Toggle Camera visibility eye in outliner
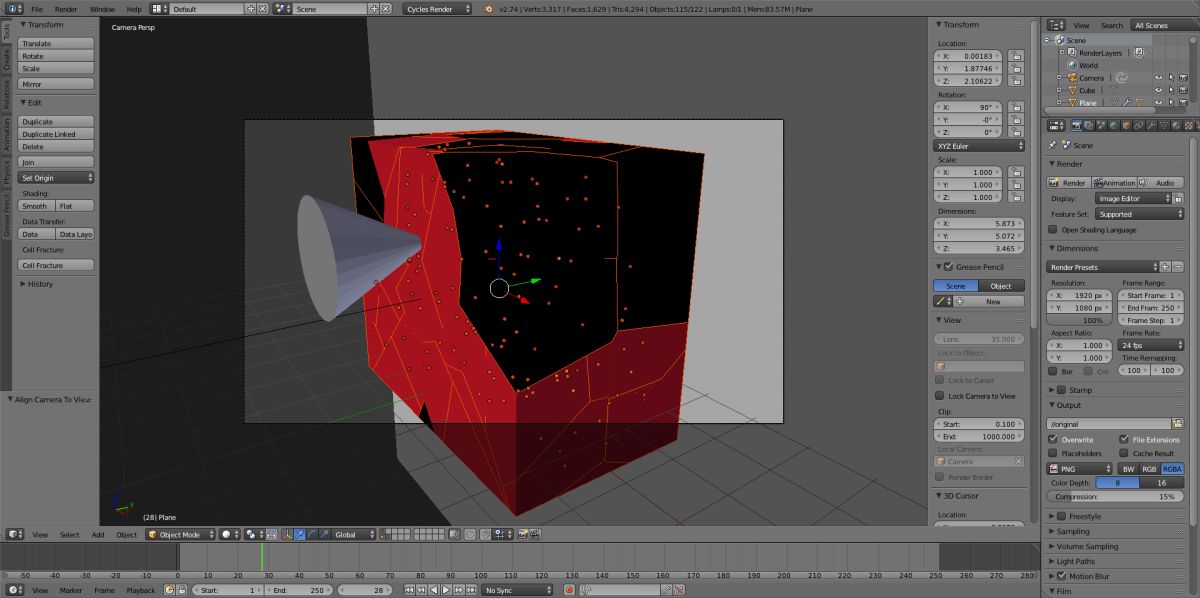The width and height of the screenshot is (1200, 598). (x=1158, y=77)
